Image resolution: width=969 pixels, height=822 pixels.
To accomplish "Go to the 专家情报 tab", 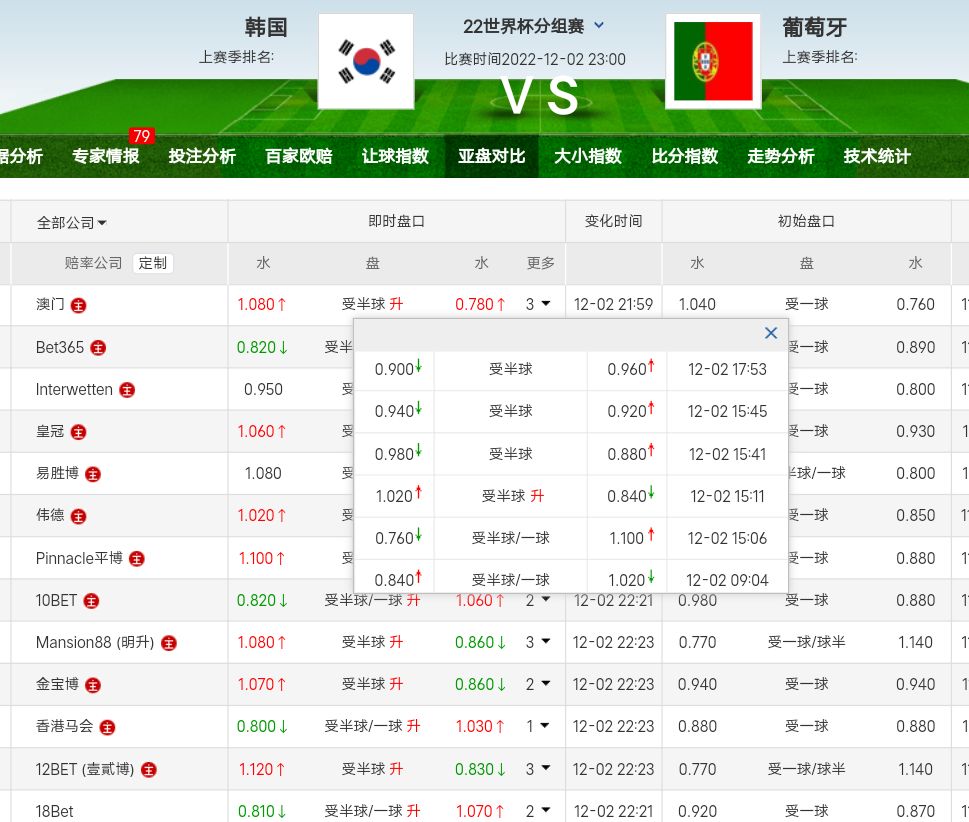I will (105, 156).
